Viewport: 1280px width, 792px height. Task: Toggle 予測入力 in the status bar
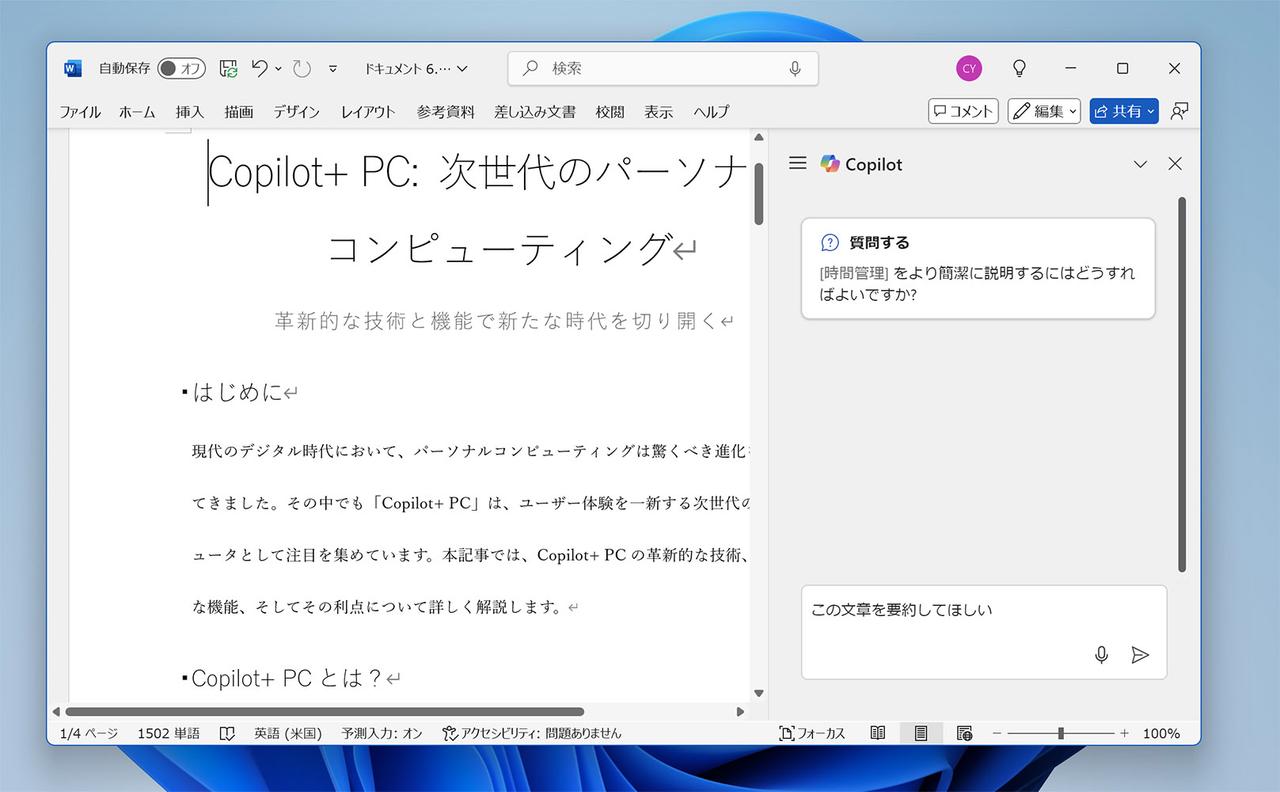[382, 733]
